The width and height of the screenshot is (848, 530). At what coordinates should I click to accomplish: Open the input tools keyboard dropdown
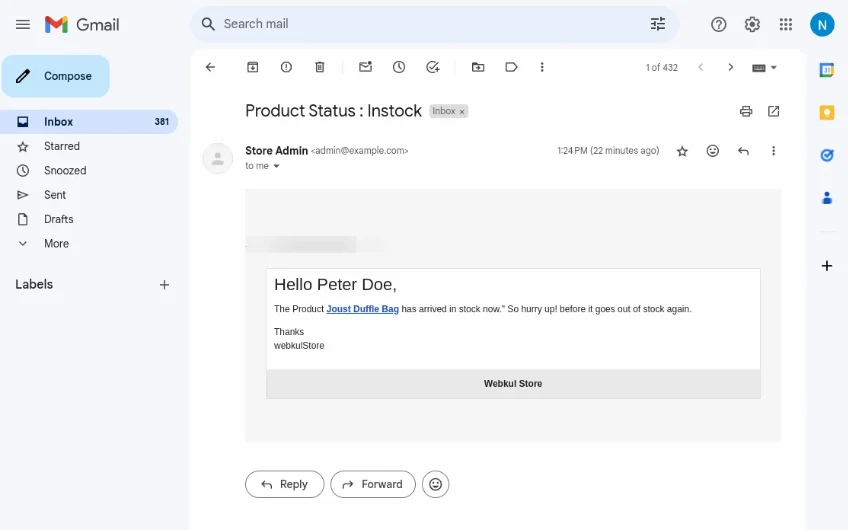point(764,67)
